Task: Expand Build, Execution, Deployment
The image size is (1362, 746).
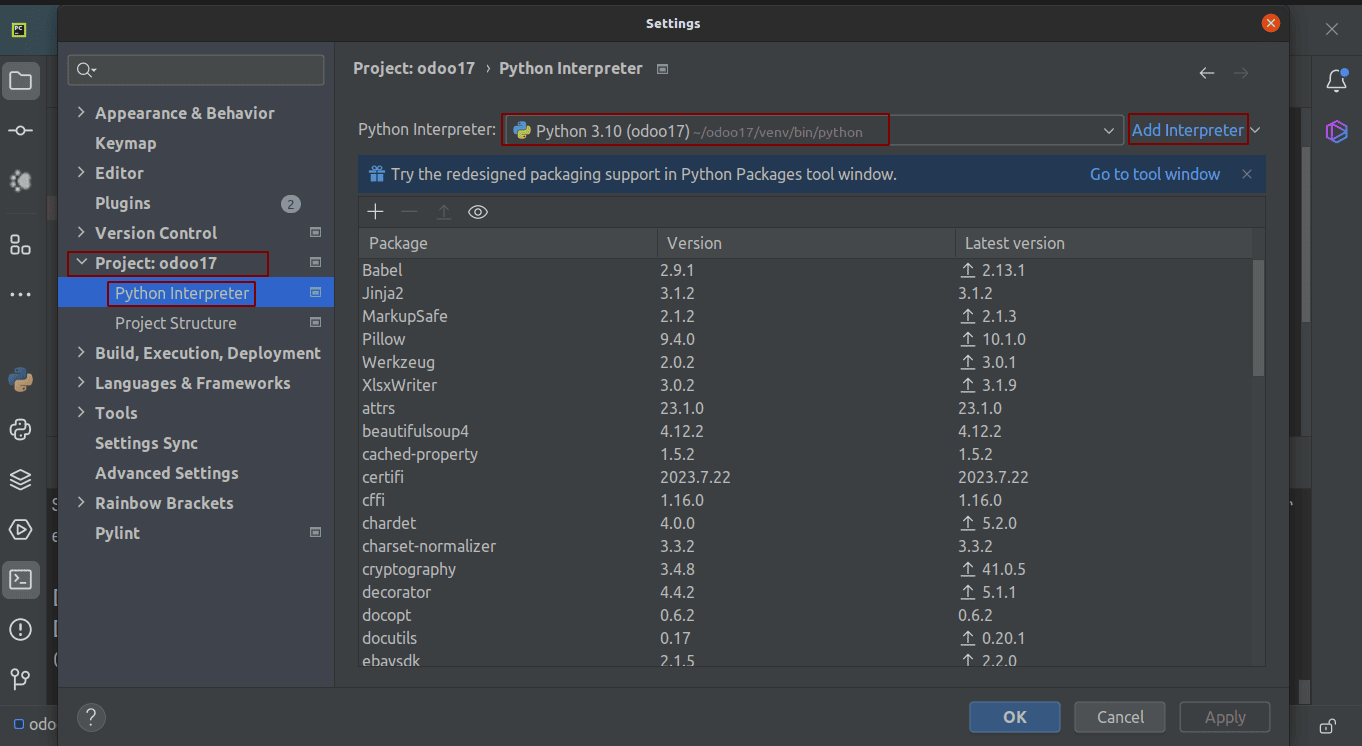Action: tap(81, 353)
